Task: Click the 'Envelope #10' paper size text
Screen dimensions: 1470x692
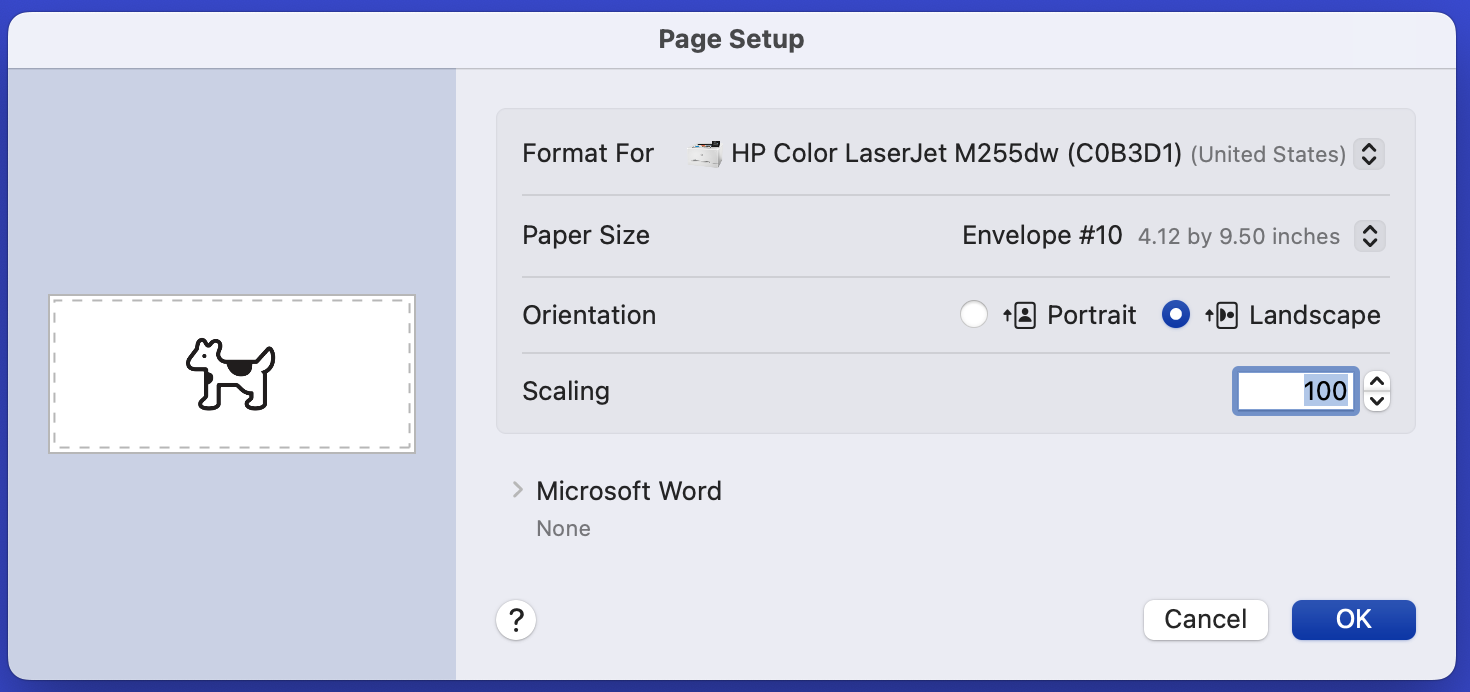Action: coord(1042,236)
